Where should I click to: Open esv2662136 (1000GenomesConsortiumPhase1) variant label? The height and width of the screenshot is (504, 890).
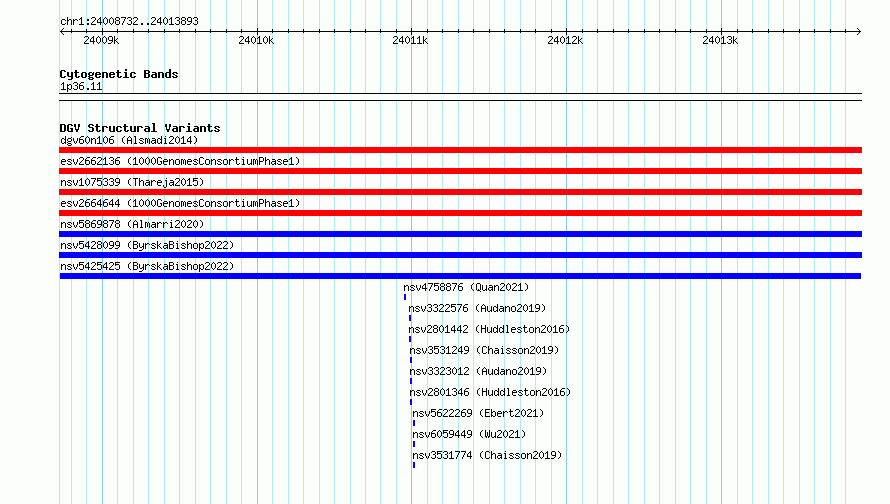(180, 161)
